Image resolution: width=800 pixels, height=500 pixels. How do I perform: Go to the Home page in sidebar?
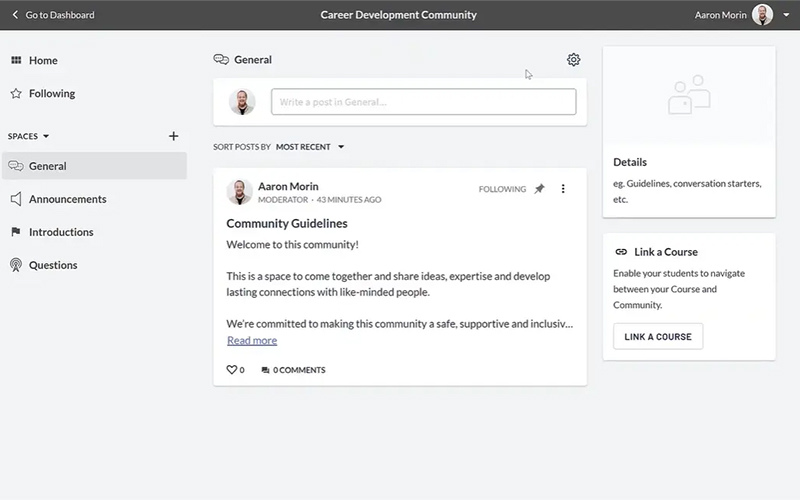coord(43,60)
